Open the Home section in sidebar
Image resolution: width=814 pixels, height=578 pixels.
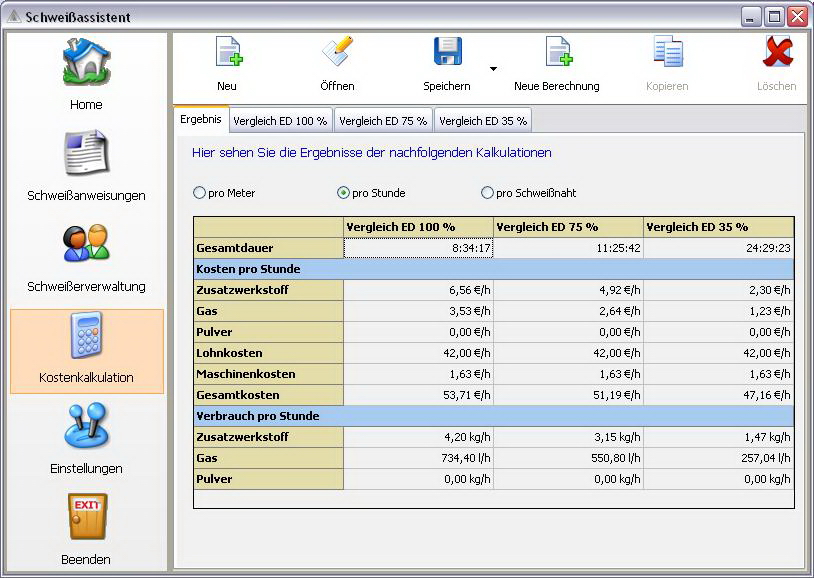86,62
